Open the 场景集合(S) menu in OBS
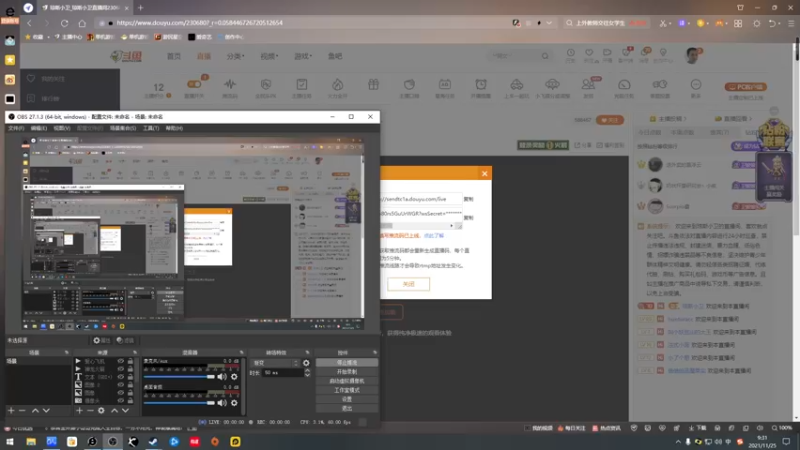800x450 pixels. tap(123, 128)
